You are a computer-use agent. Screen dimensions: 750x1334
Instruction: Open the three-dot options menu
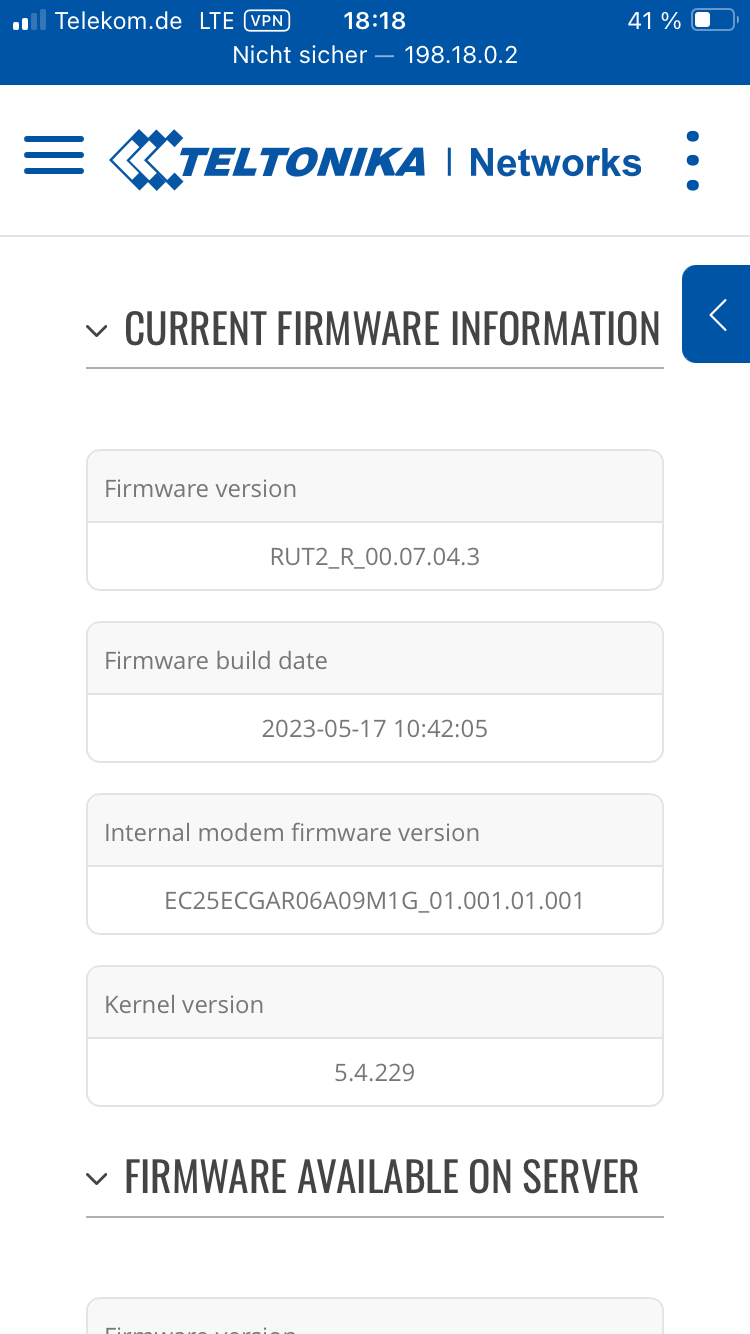pos(693,160)
